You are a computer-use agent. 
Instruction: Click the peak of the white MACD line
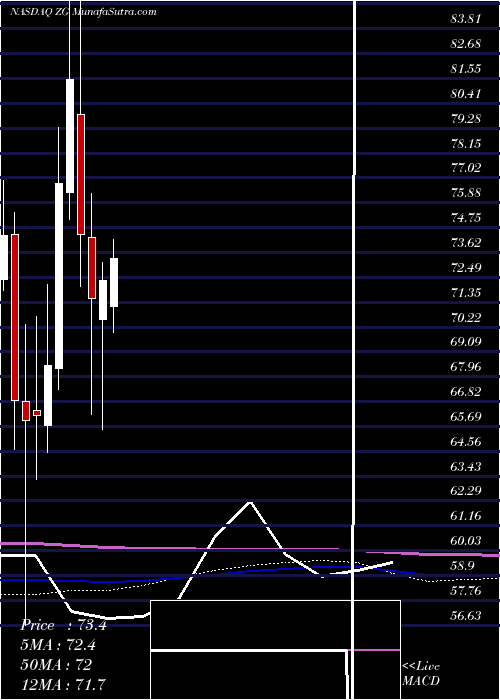click(x=250, y=502)
